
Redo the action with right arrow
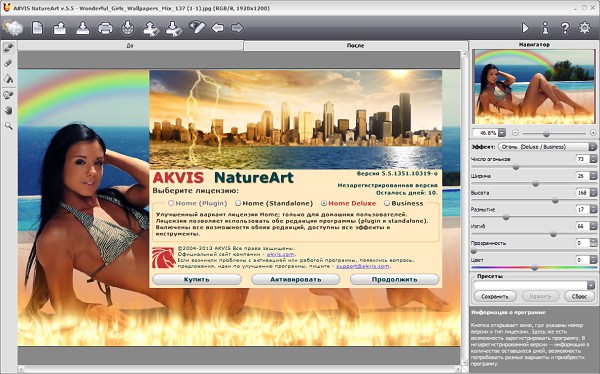pos(237,28)
